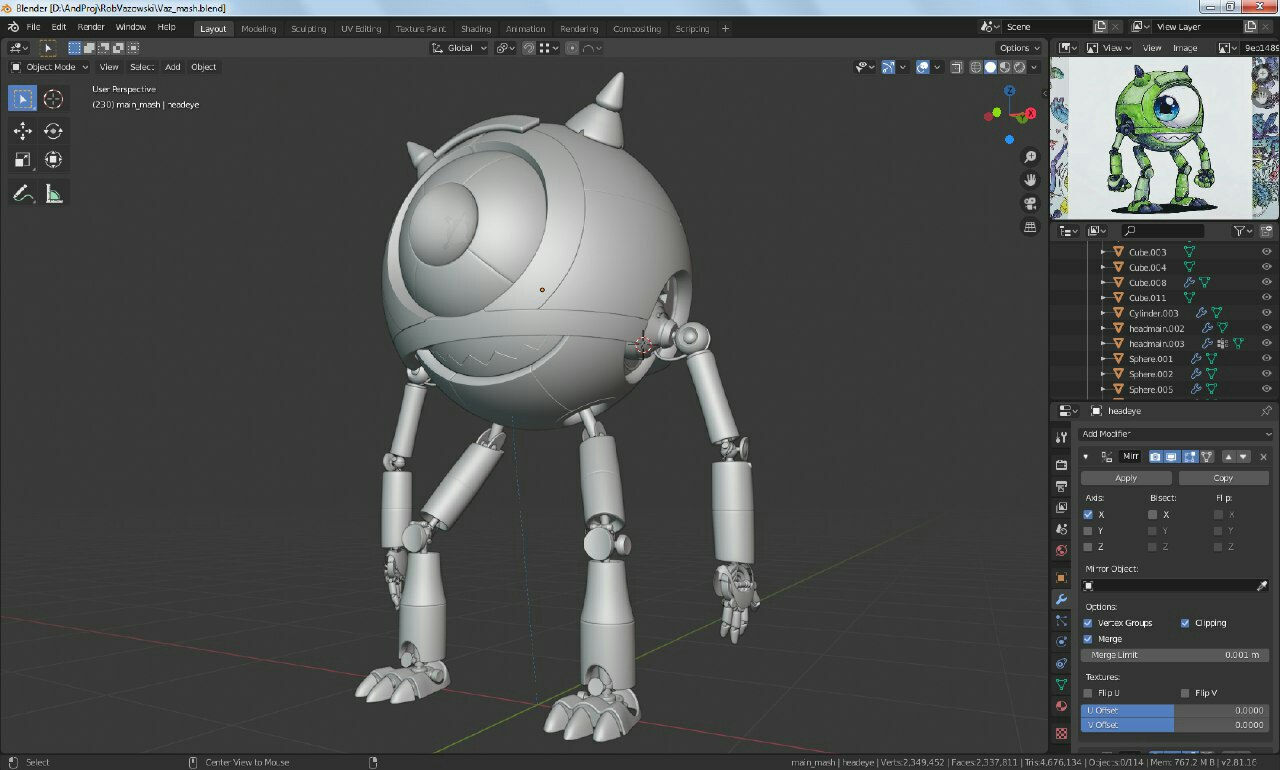The height and width of the screenshot is (770, 1280).
Task: Open the Texture properties tab
Action: pos(1061,733)
